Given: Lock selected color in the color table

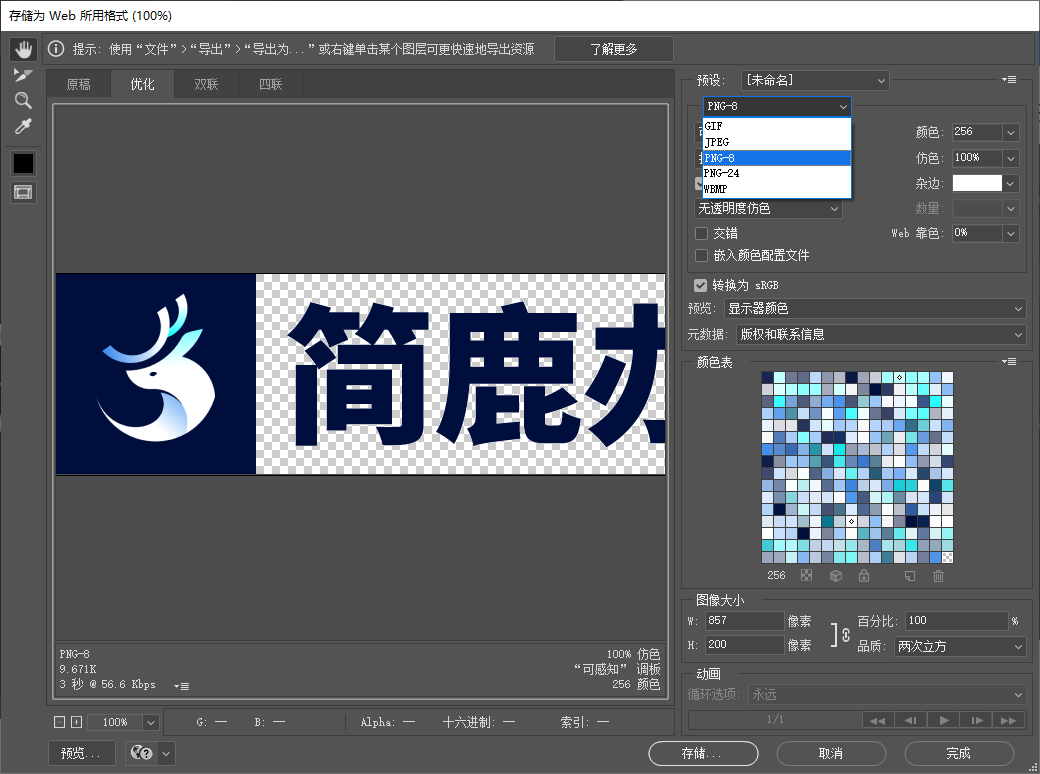Looking at the screenshot, I should 866,575.
